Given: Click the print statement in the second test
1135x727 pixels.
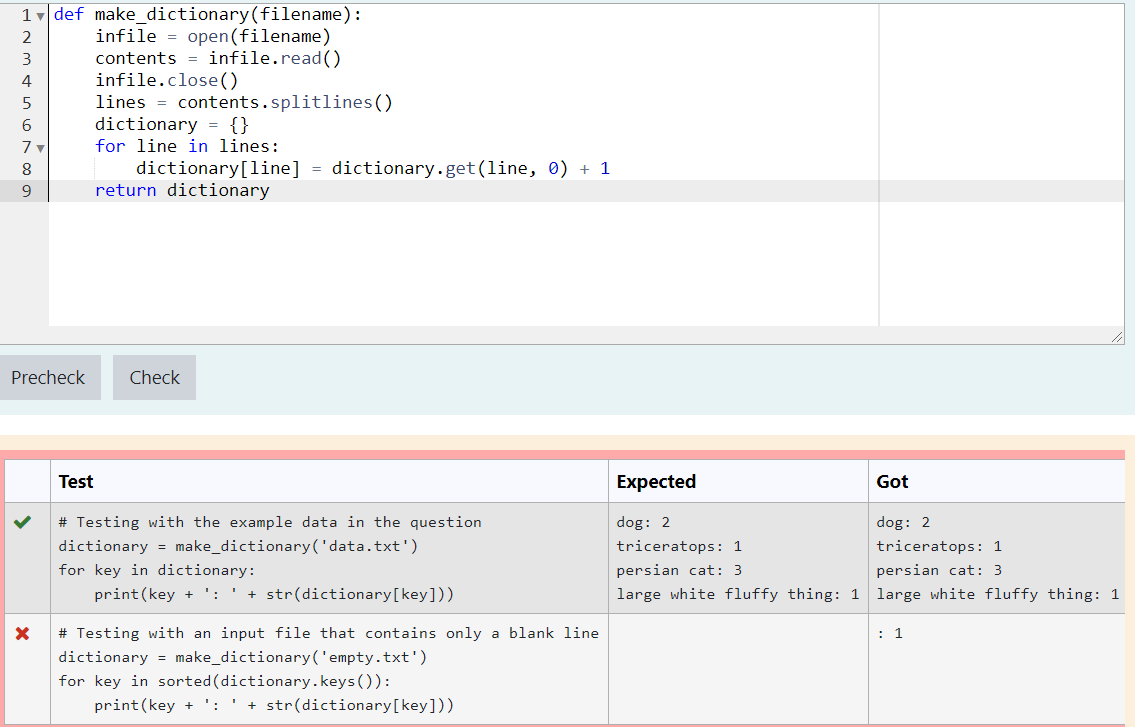Looking at the screenshot, I should (274, 705).
